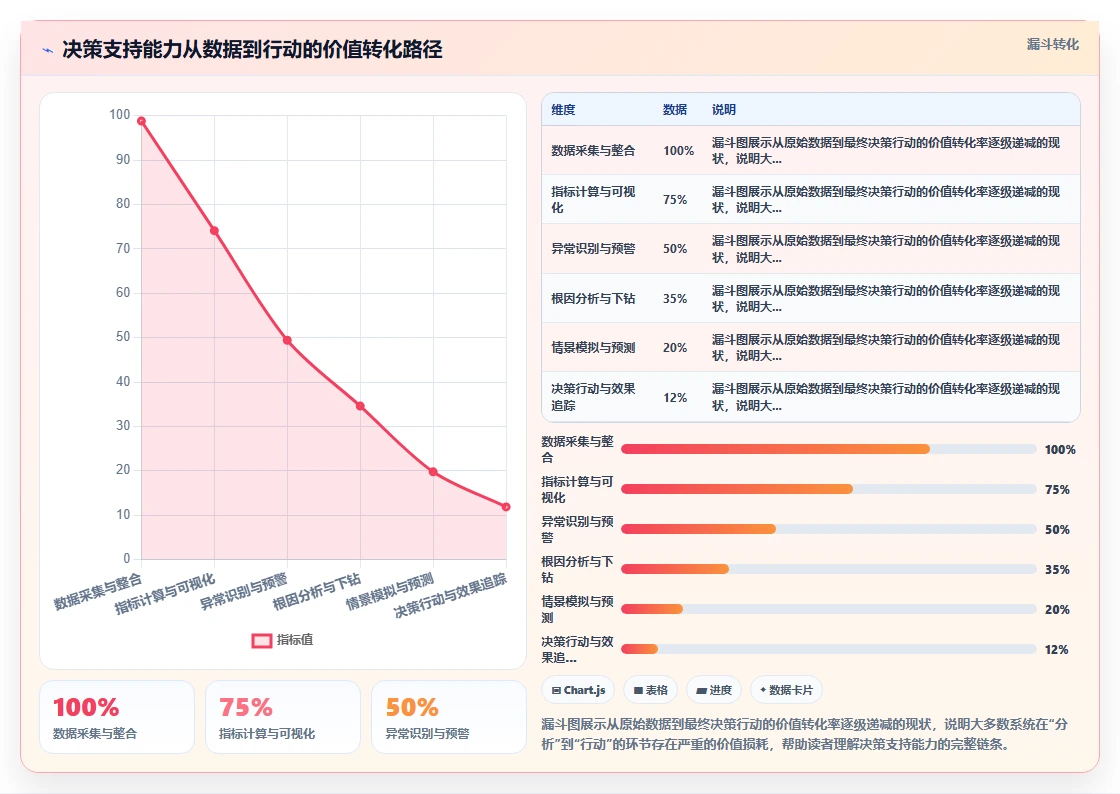Click the 进度 tag chip
Screen dimensions: 1120x794
point(714,690)
